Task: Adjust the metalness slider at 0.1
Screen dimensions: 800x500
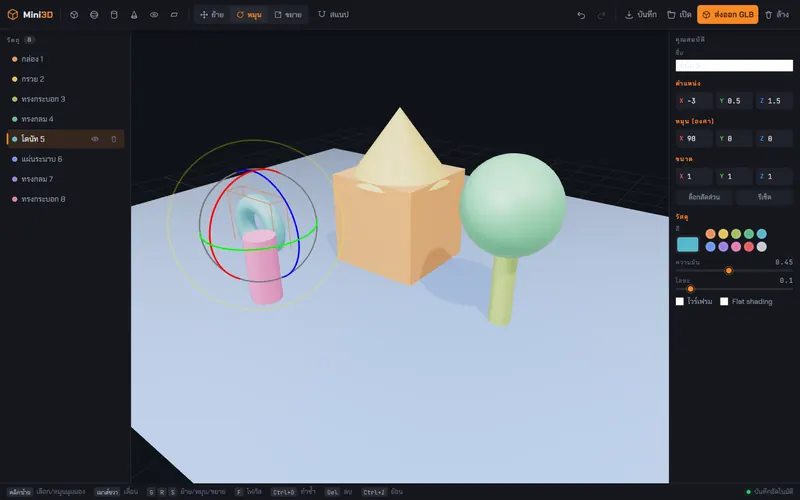Action: click(x=690, y=289)
